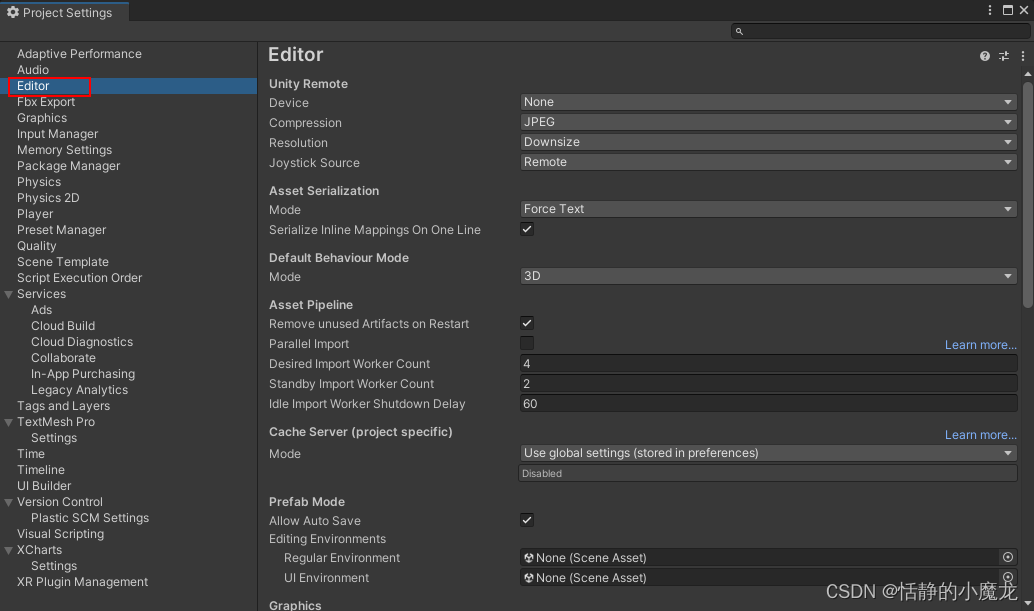Click the Project Settings gear icon

point(13,12)
